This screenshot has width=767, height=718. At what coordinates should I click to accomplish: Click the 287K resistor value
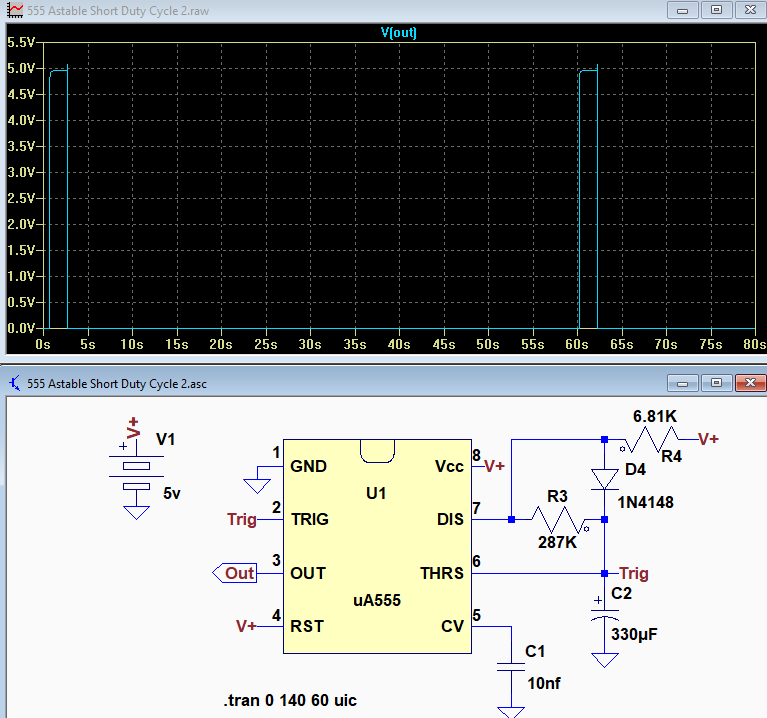pos(557,542)
